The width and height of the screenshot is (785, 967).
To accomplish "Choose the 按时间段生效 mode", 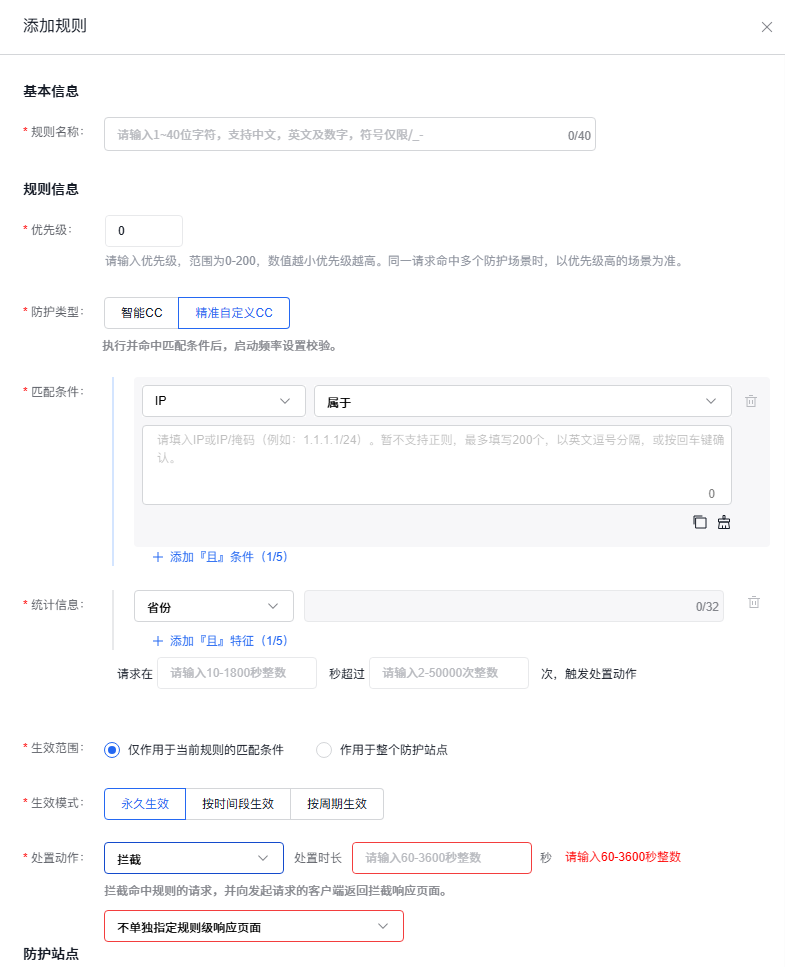I will point(238,804).
